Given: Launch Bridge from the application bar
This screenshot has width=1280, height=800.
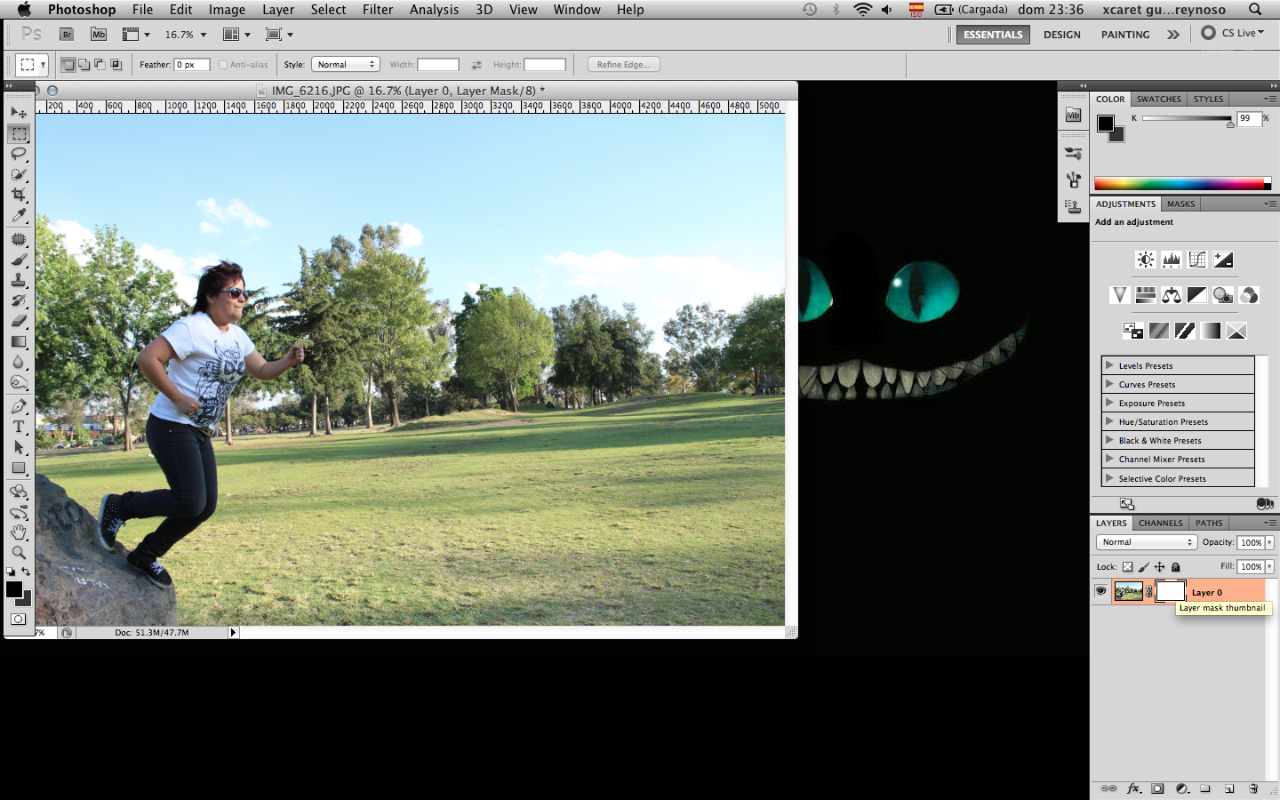Looking at the screenshot, I should coord(67,34).
